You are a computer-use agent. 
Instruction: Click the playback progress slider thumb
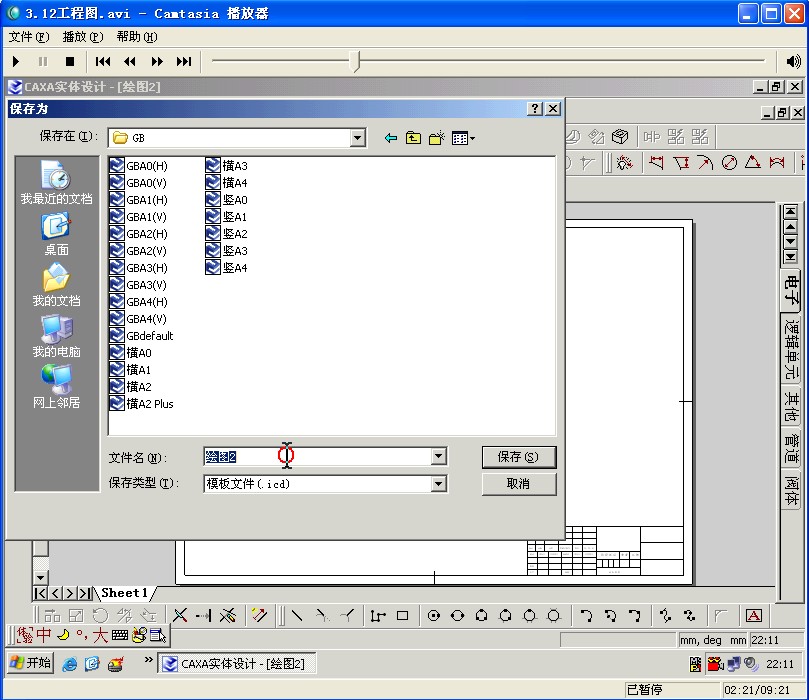[x=354, y=61]
